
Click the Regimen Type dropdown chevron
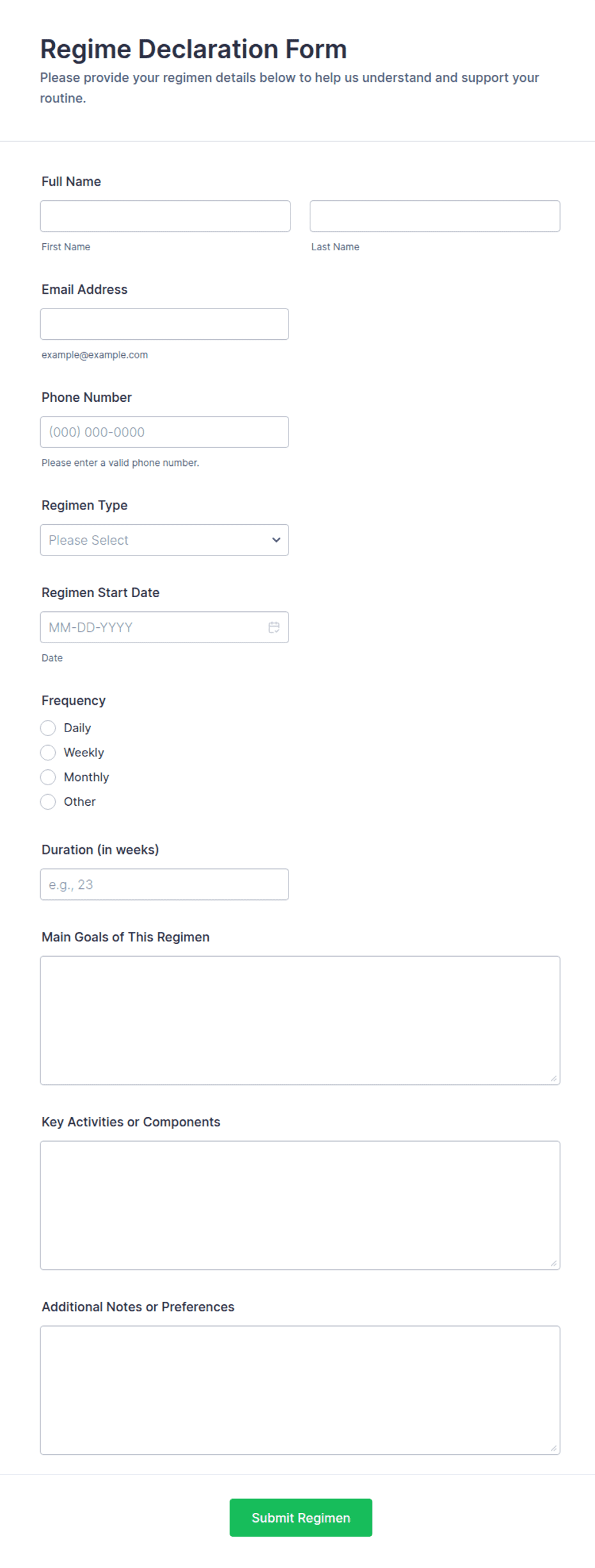276,540
